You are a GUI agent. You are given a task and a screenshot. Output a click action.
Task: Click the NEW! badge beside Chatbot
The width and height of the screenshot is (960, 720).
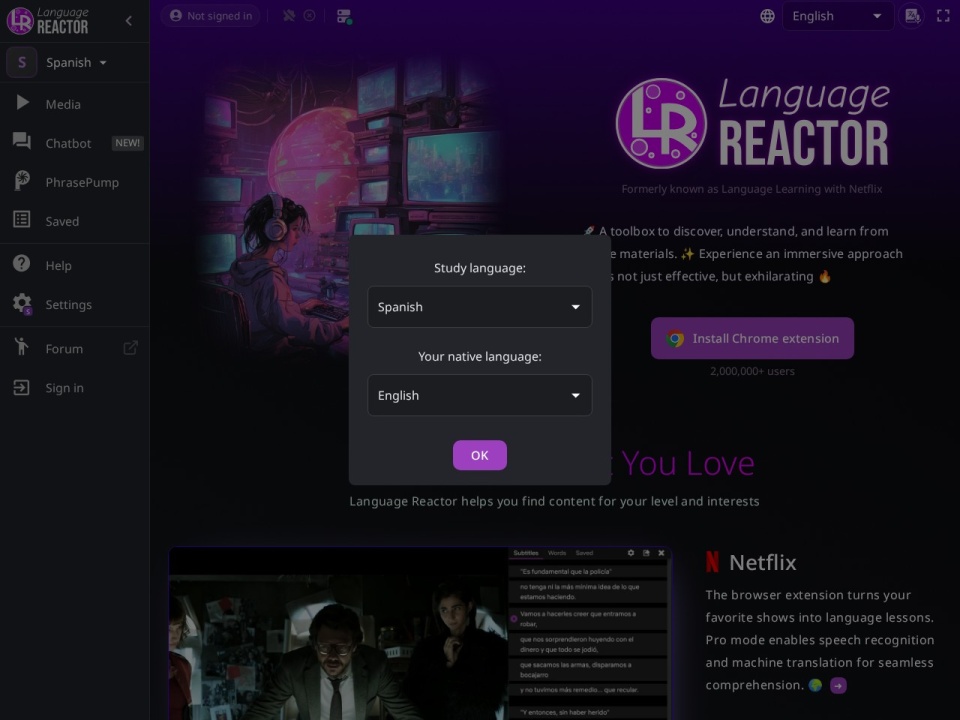pyautogui.click(x=127, y=143)
